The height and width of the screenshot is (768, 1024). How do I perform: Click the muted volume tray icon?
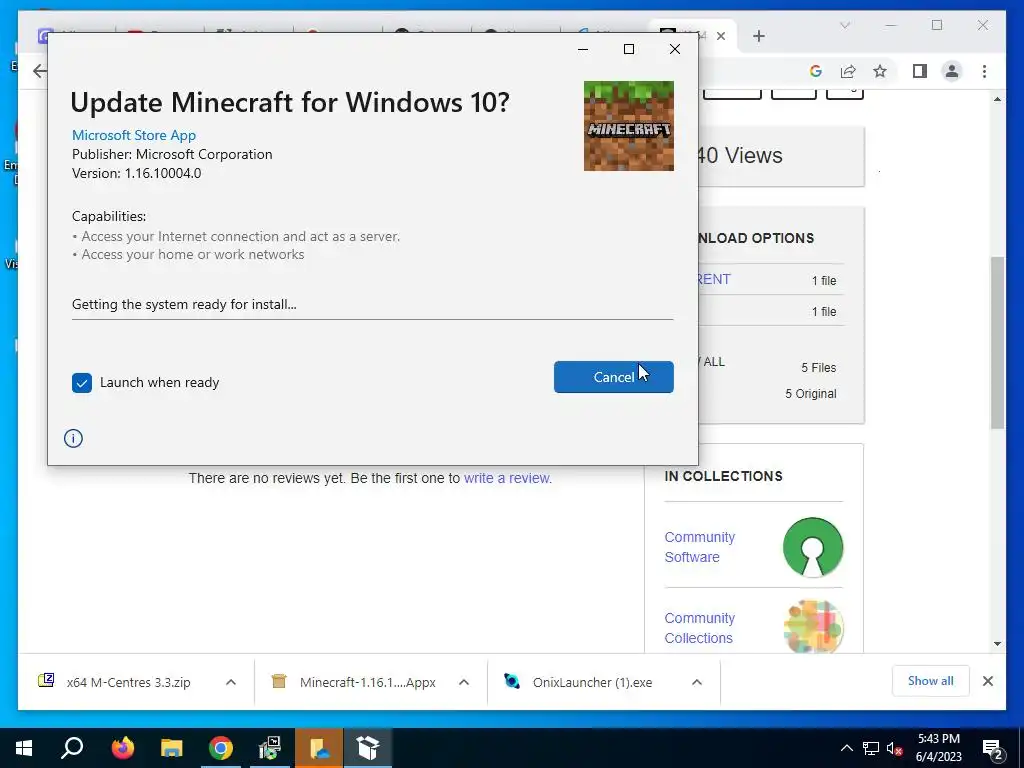(895, 748)
